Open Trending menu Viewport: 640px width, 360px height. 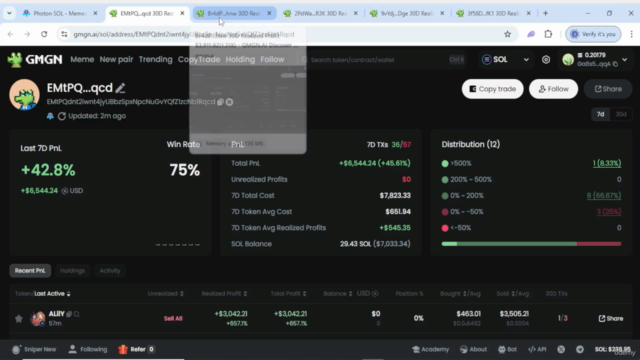[x=156, y=60]
